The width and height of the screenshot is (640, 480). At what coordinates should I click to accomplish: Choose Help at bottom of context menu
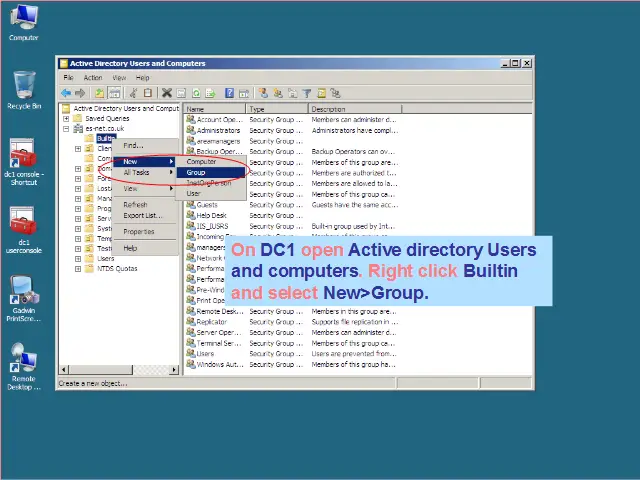click(x=144, y=248)
